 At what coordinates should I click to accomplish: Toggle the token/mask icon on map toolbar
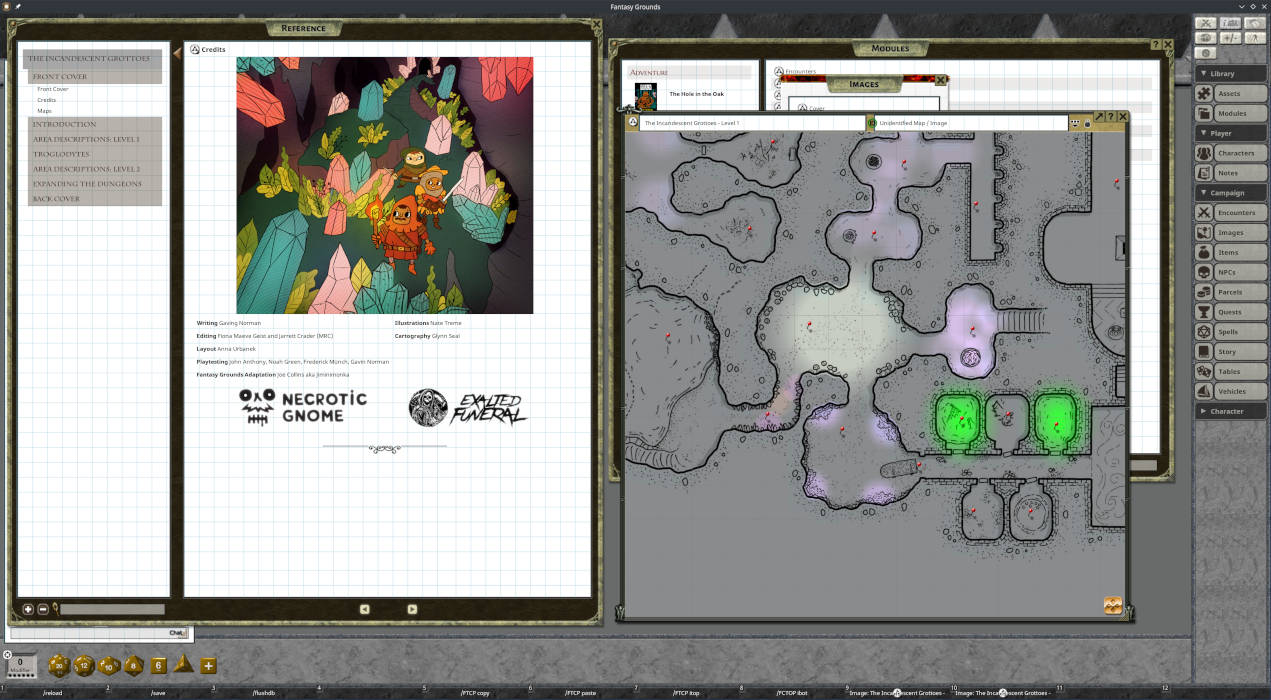pyautogui.click(x=1075, y=123)
